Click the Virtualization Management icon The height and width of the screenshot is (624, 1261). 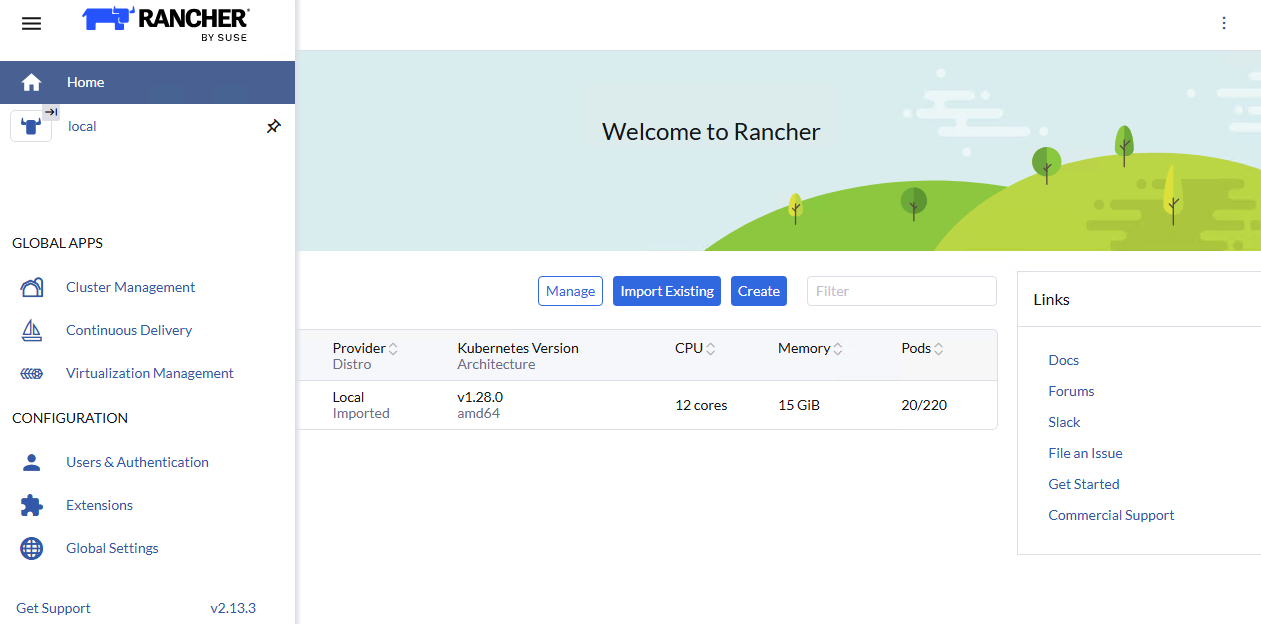[32, 374]
